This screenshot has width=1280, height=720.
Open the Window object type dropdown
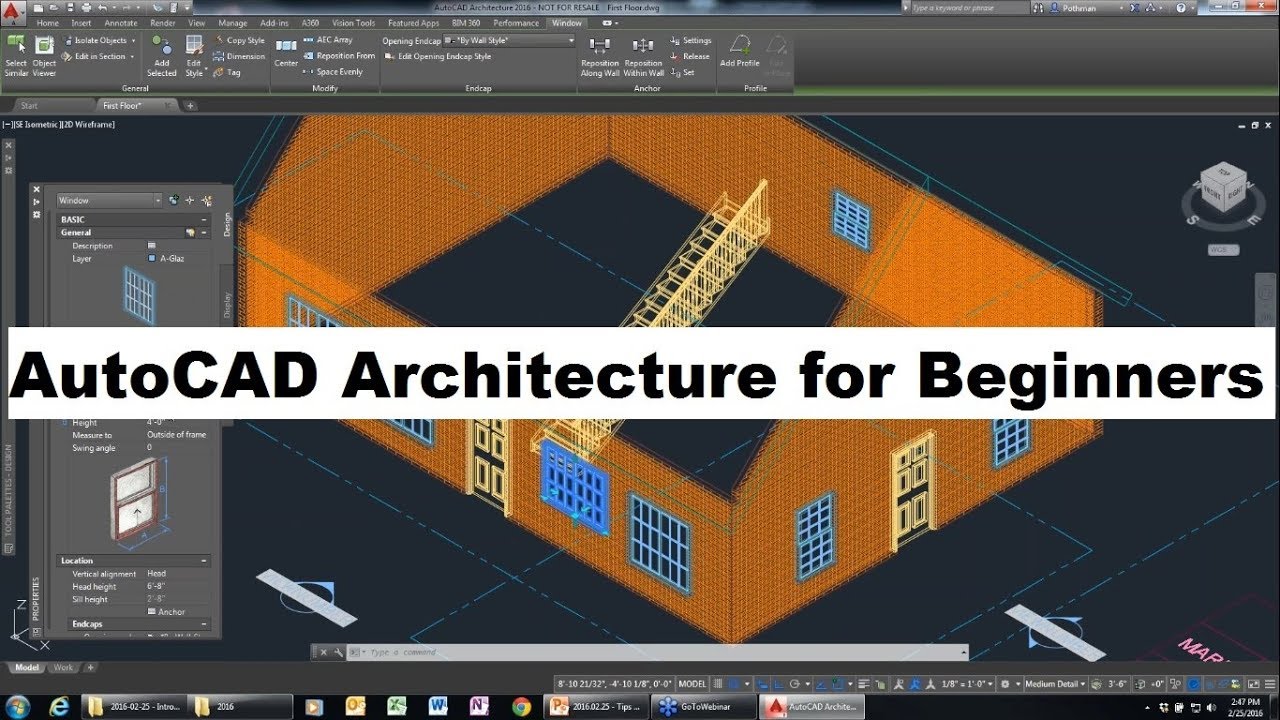click(109, 200)
